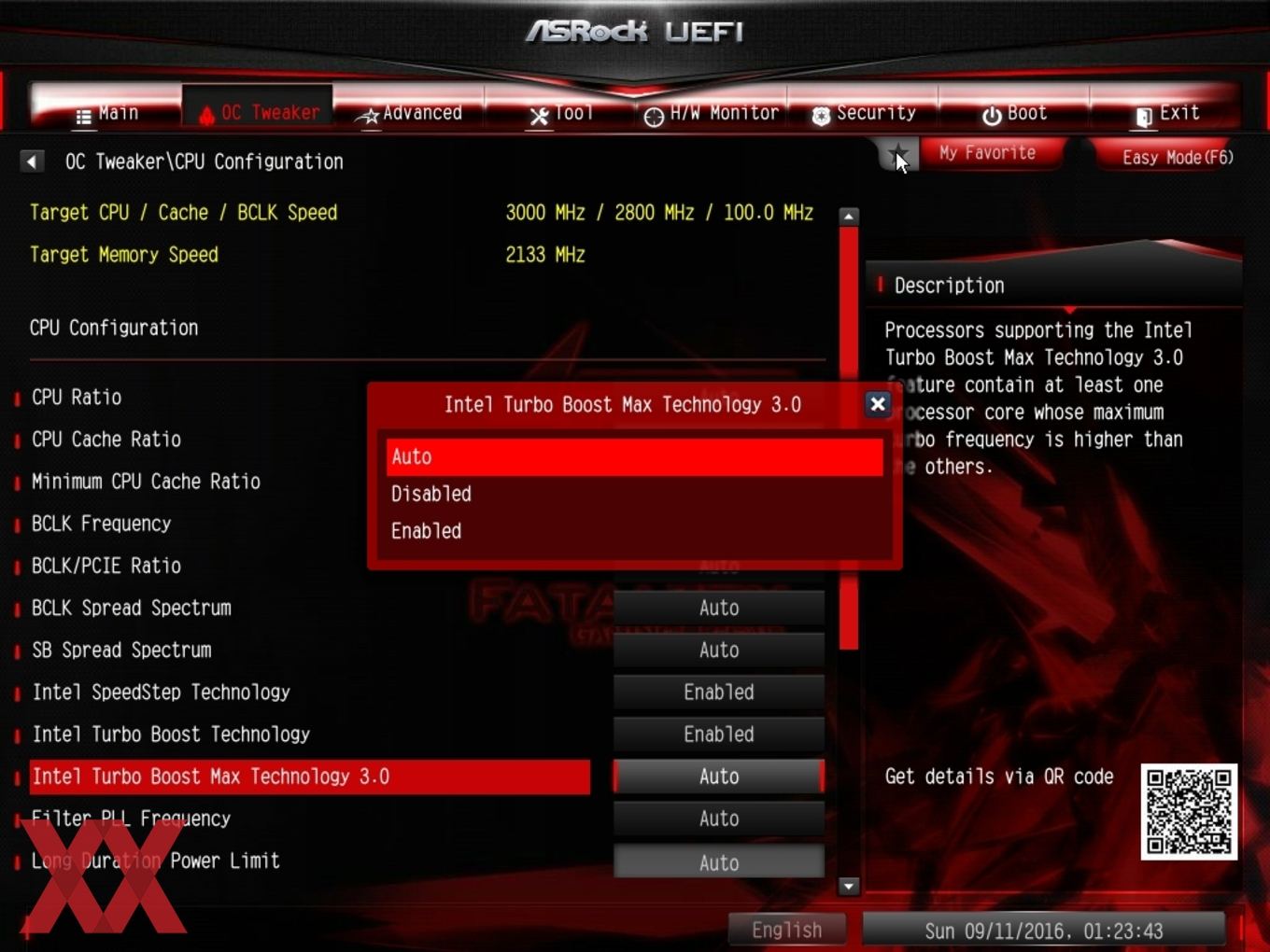Select Filter PLL Frequency label

point(131,819)
